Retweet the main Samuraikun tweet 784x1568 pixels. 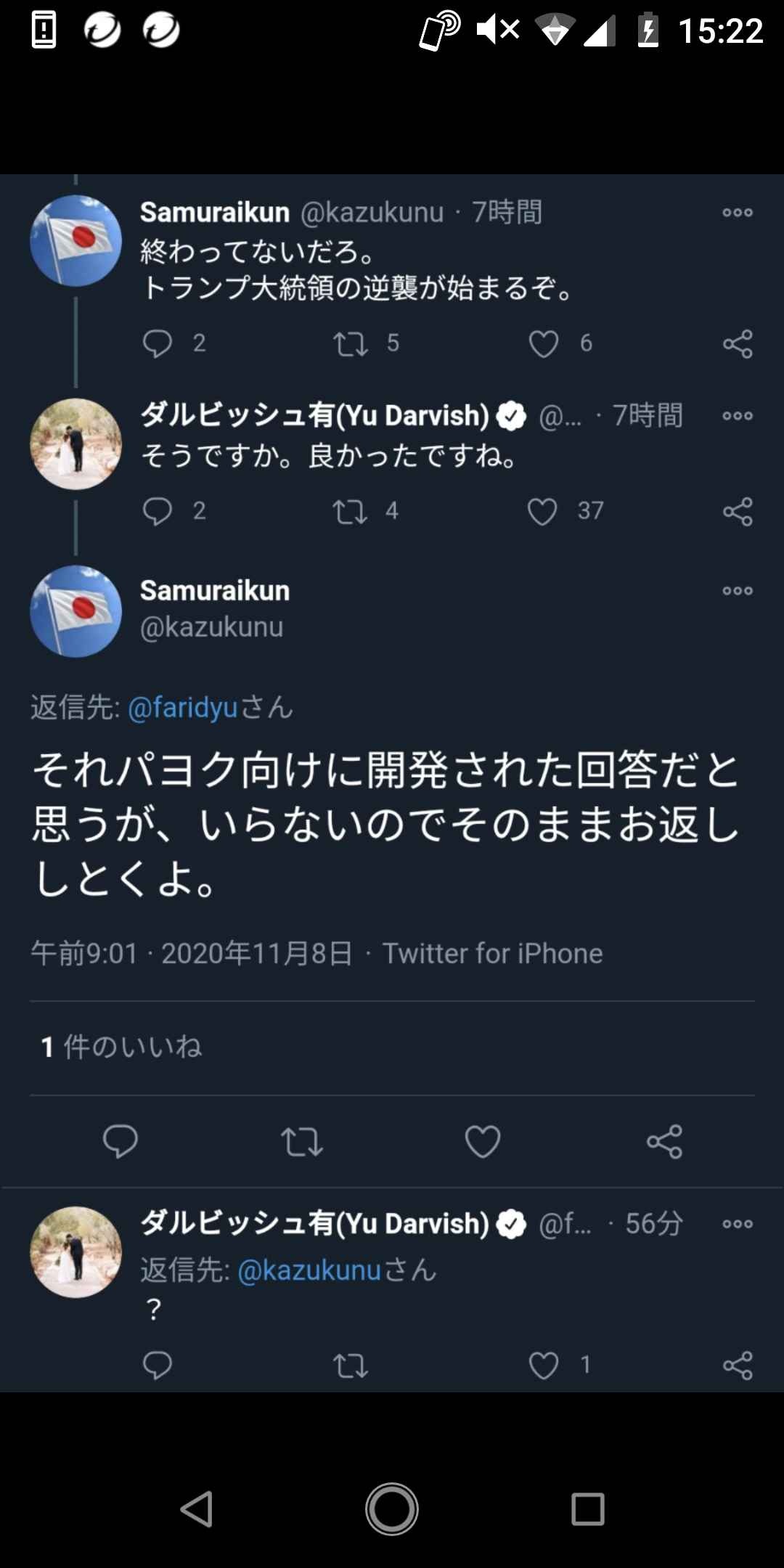(302, 1142)
